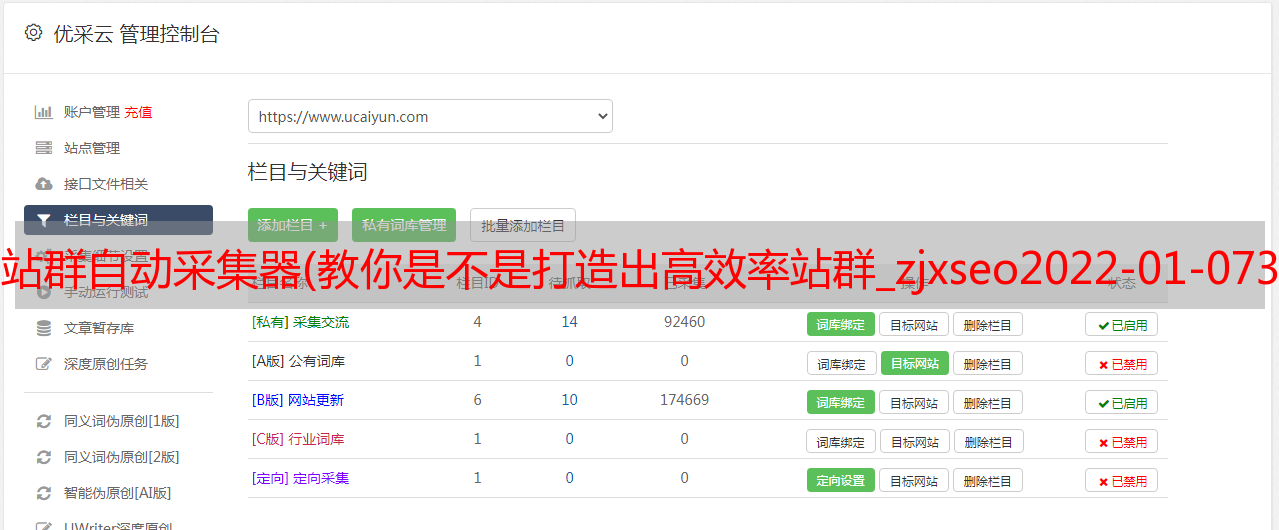Click 词库绑定 for 公有词库 row

pos(842,363)
